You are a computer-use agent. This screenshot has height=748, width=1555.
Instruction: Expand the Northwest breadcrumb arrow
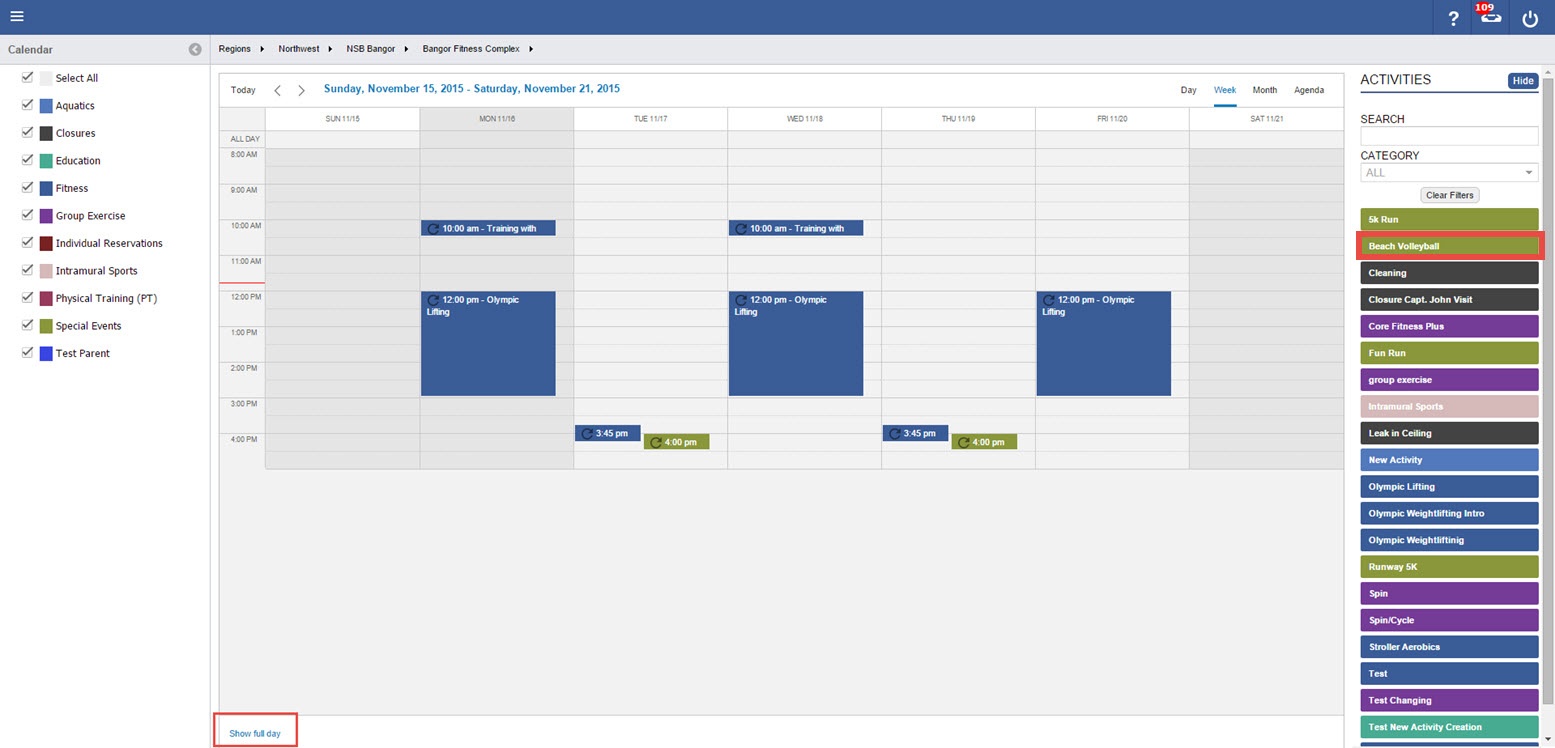click(x=330, y=49)
